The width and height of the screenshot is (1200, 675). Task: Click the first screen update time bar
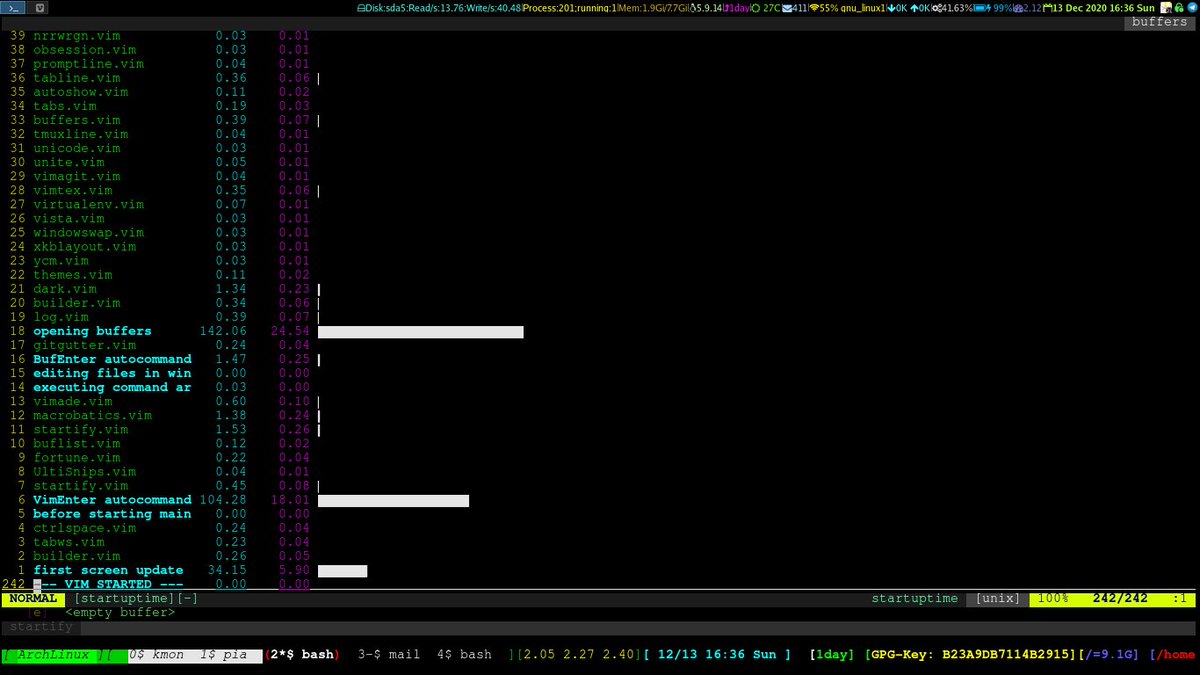343,570
